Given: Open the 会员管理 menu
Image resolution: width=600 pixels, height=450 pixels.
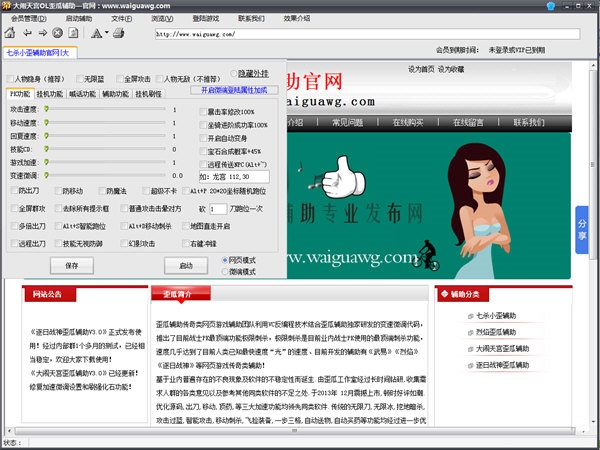Looking at the screenshot, I should coord(26,19).
